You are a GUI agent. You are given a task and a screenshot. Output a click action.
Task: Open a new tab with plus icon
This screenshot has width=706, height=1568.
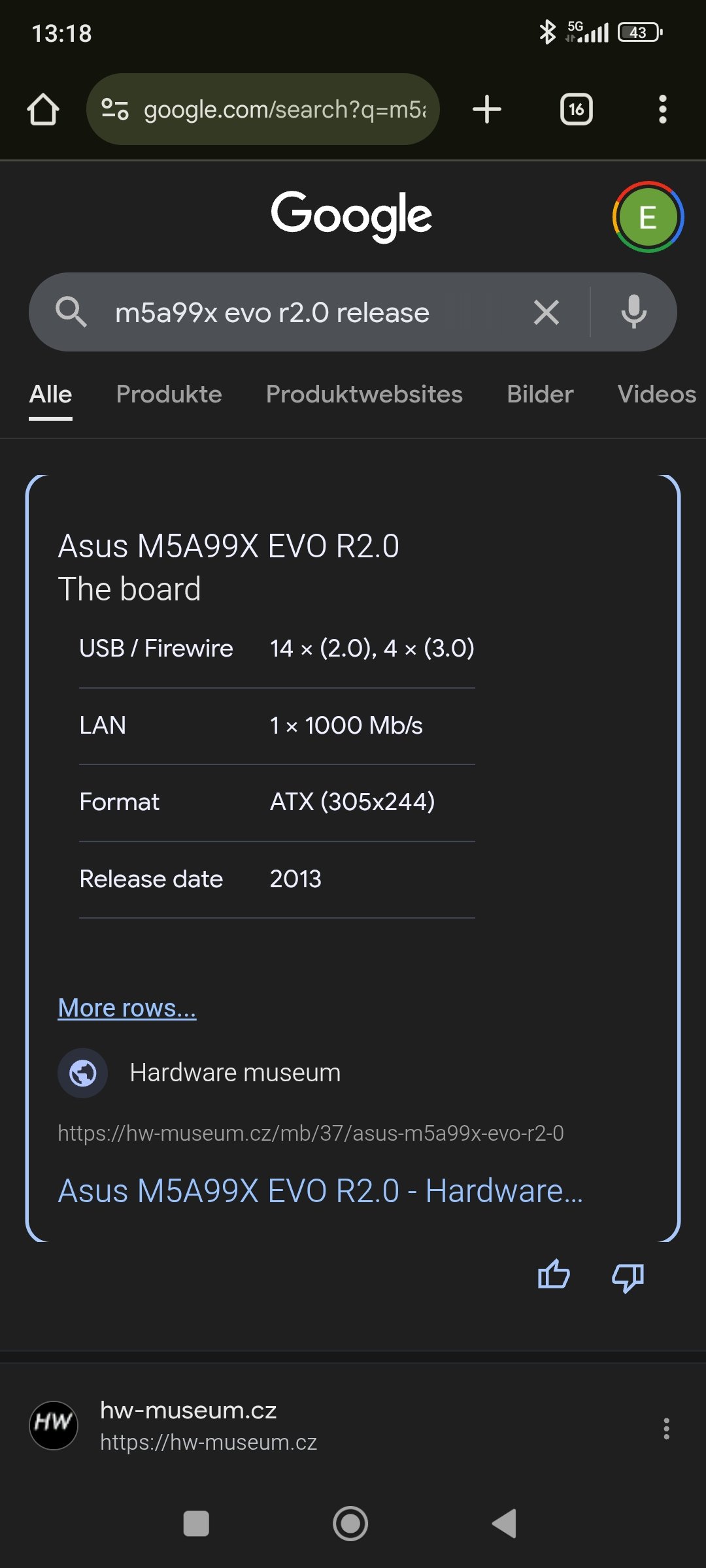point(487,109)
